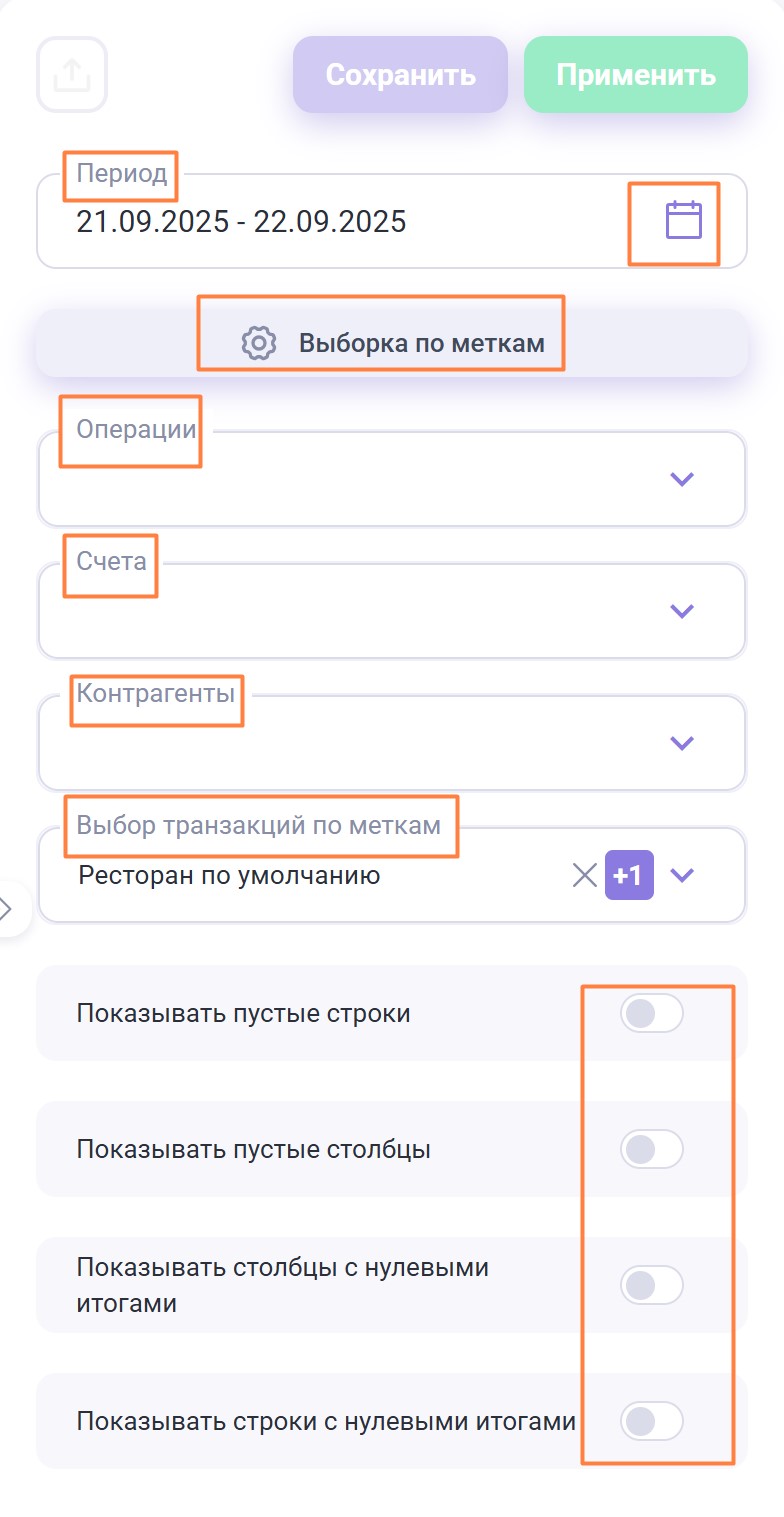Enable Показывать пустые столбцы switch
Image resolution: width=784 pixels, height=1517 pixels.
click(651, 1149)
